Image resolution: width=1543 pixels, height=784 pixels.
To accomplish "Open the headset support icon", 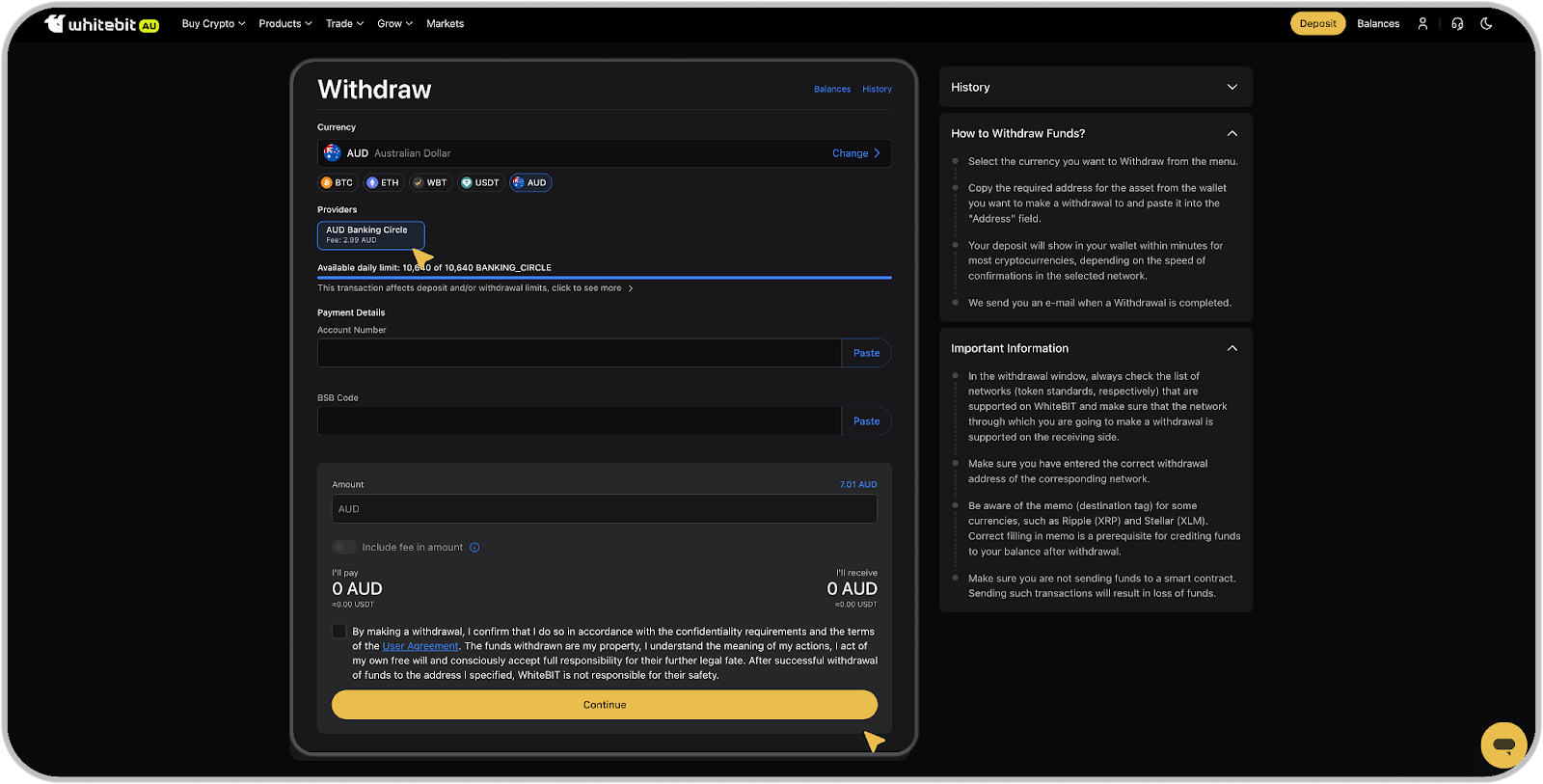I will (1457, 24).
